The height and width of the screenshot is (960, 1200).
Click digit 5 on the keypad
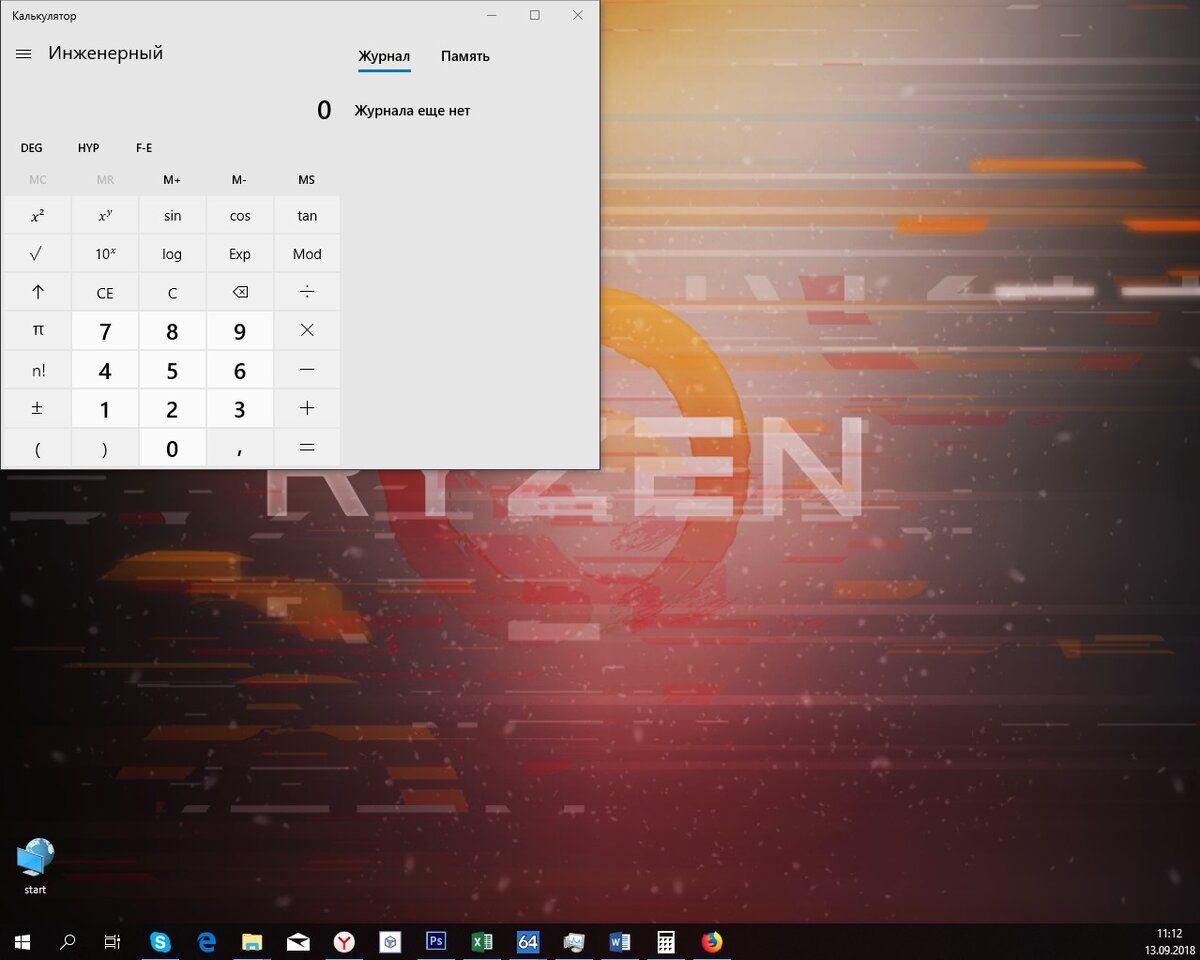click(172, 370)
